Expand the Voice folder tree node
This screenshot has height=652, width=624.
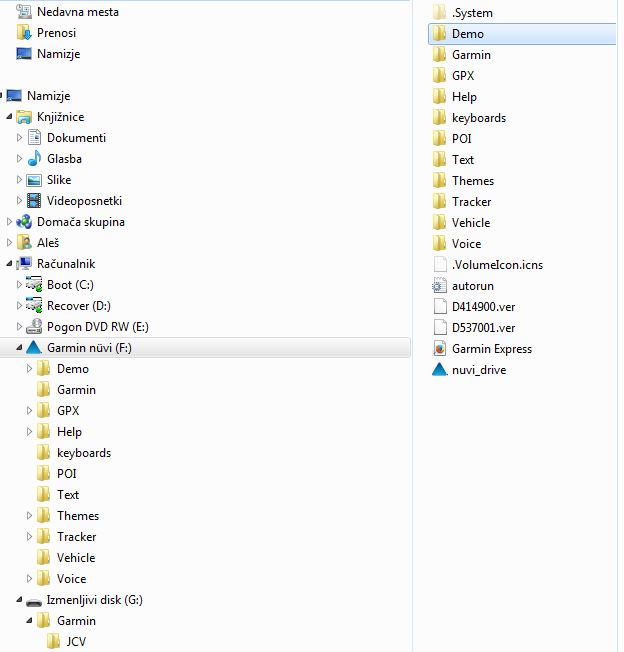(x=29, y=578)
